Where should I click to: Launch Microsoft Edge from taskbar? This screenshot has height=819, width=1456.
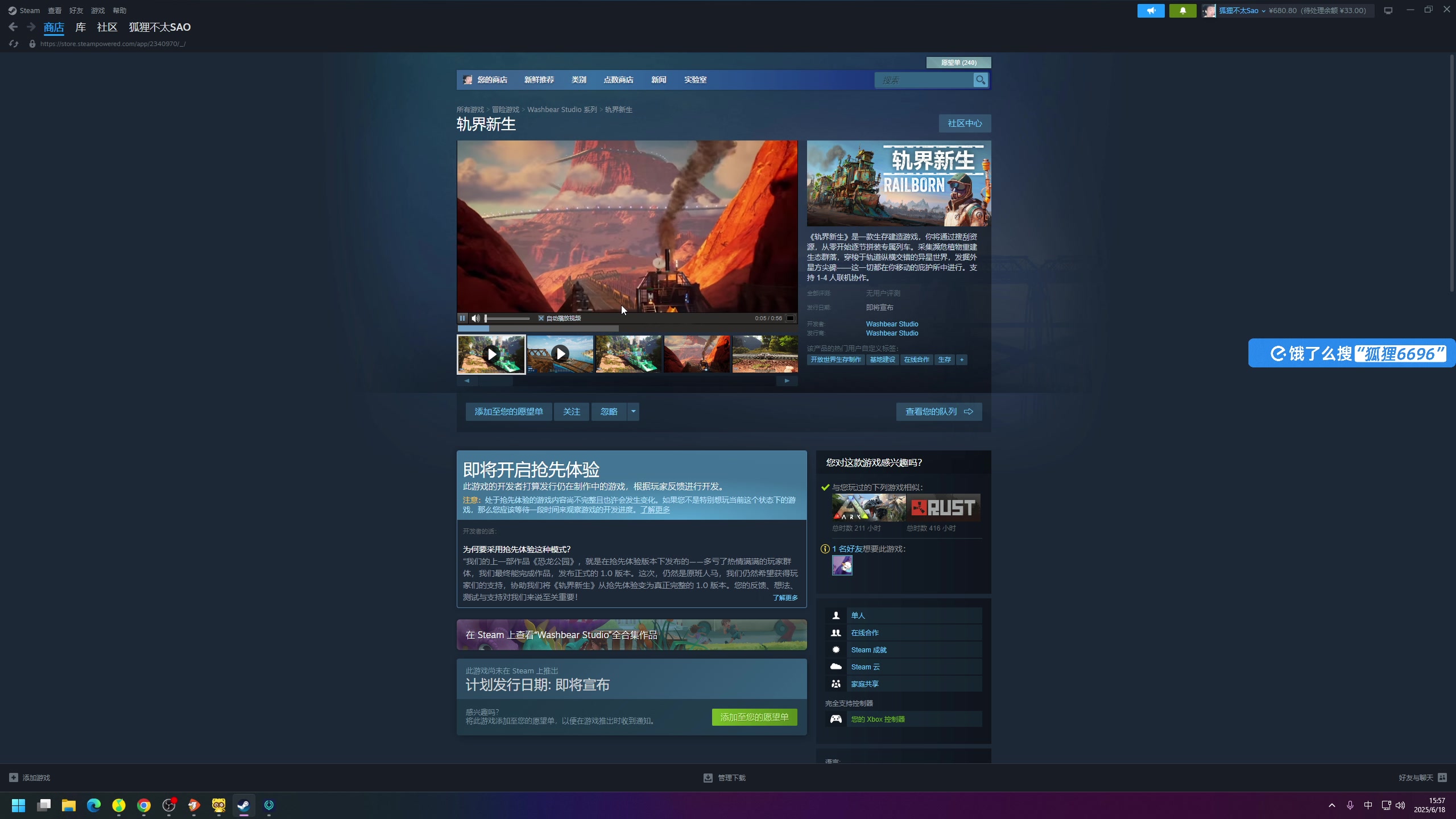tap(94, 805)
